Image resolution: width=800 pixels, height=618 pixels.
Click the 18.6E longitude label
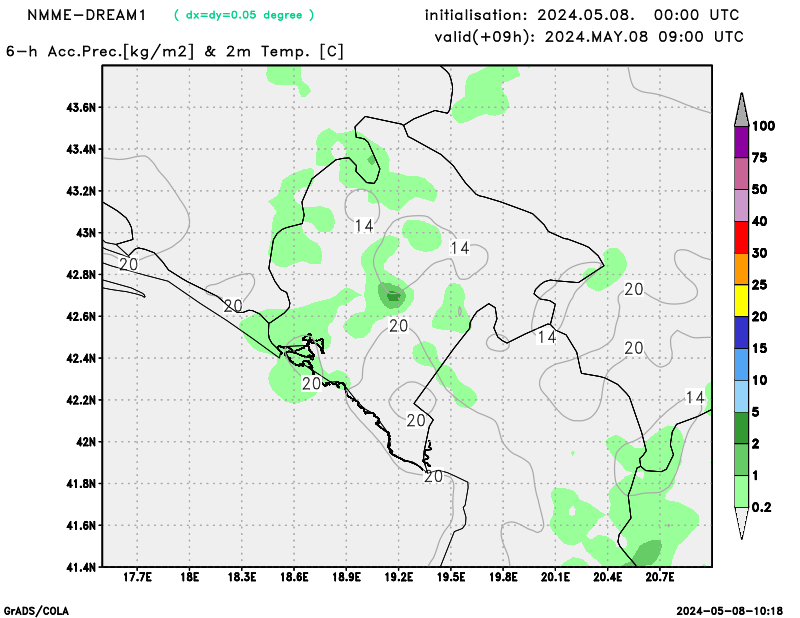tap(294, 577)
